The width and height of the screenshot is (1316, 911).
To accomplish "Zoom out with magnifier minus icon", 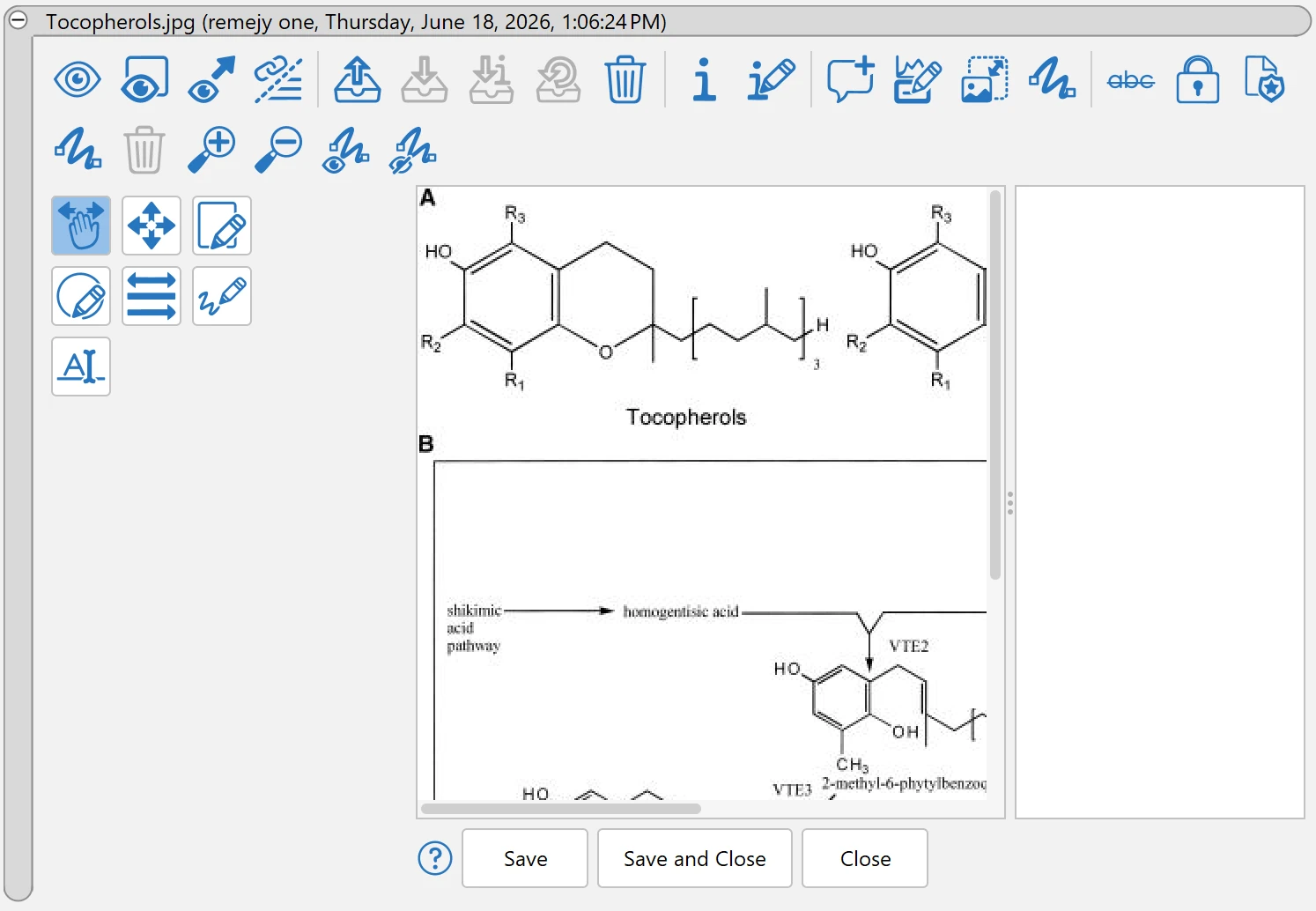I will pyautogui.click(x=278, y=150).
